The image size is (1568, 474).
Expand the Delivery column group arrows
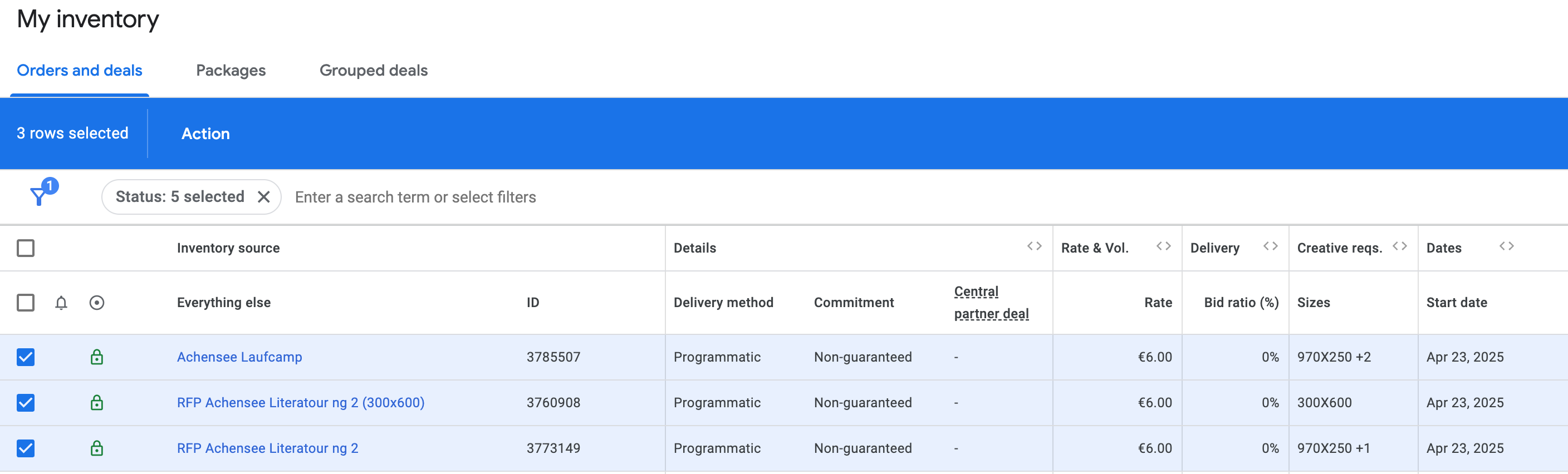[x=1270, y=246]
